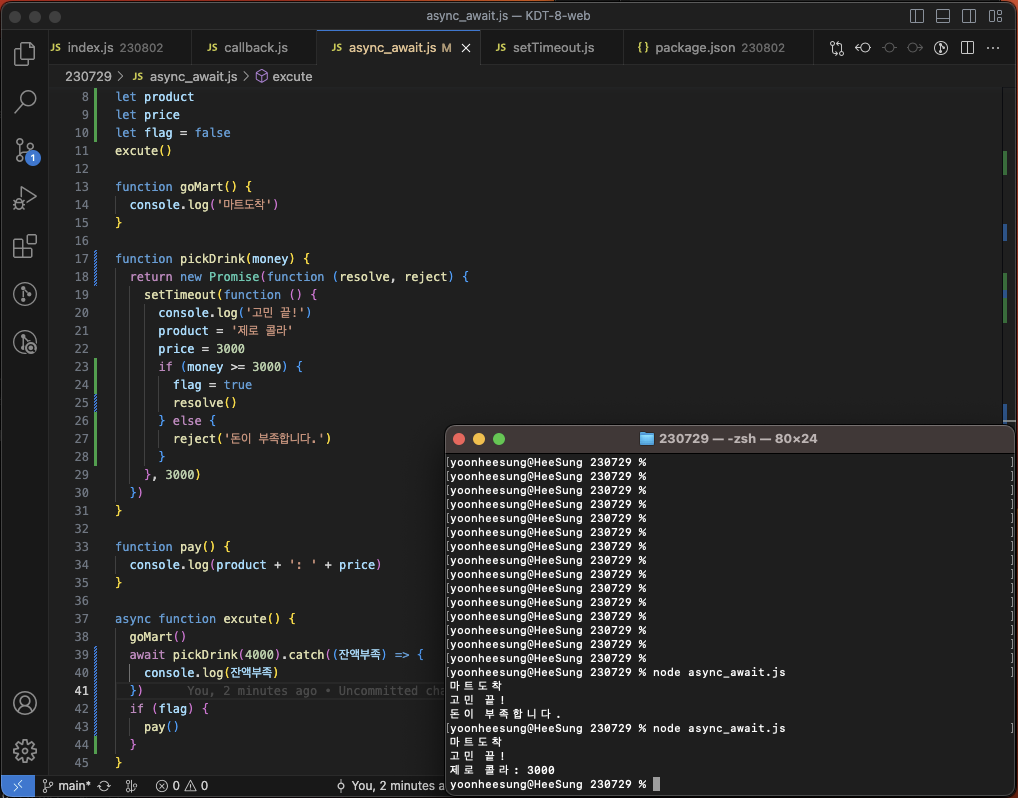Click the text cursor block at the terminal prompt
Image resolution: width=1018 pixels, height=798 pixels.
656,784
